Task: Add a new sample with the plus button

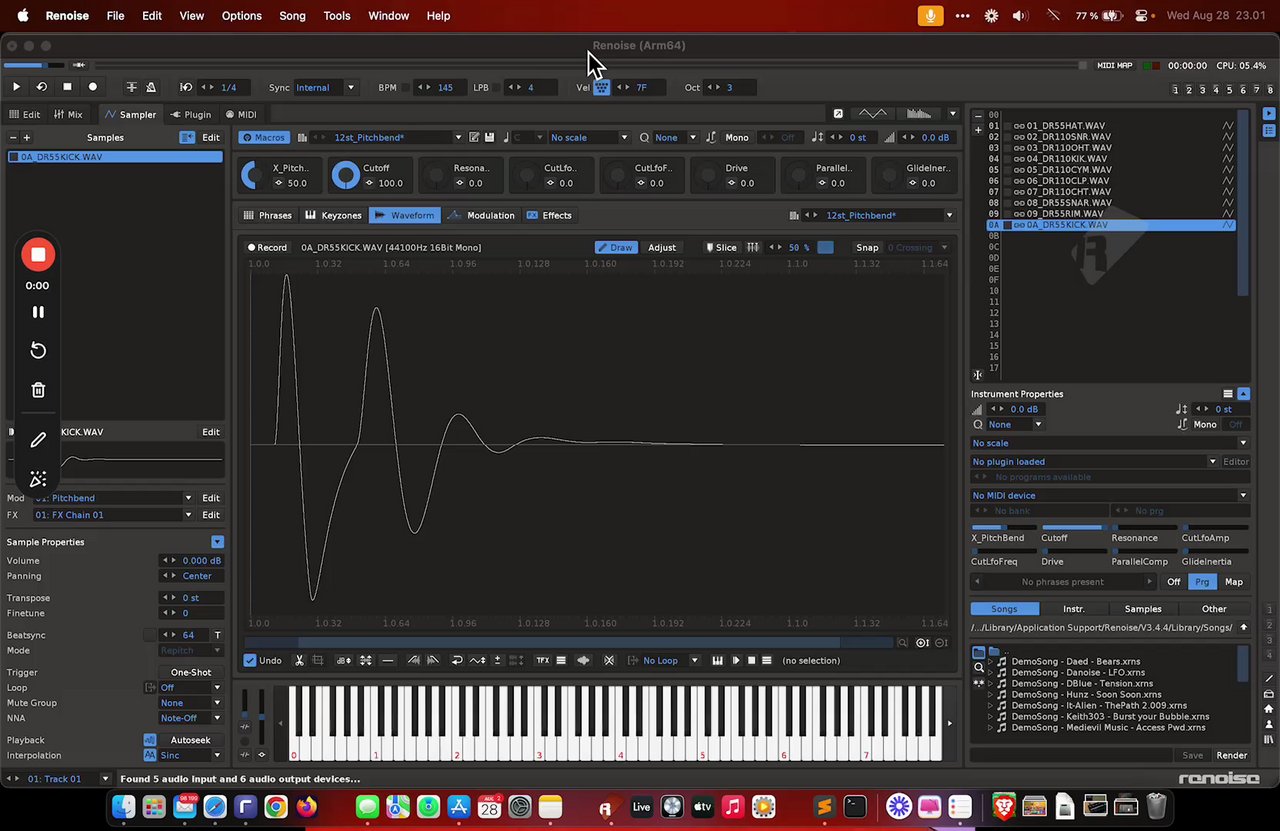Action: (x=27, y=138)
